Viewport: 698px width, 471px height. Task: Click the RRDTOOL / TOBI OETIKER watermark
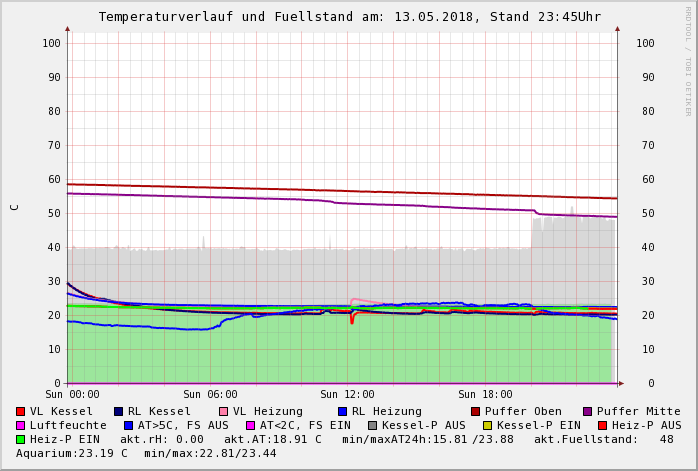click(x=688, y=60)
